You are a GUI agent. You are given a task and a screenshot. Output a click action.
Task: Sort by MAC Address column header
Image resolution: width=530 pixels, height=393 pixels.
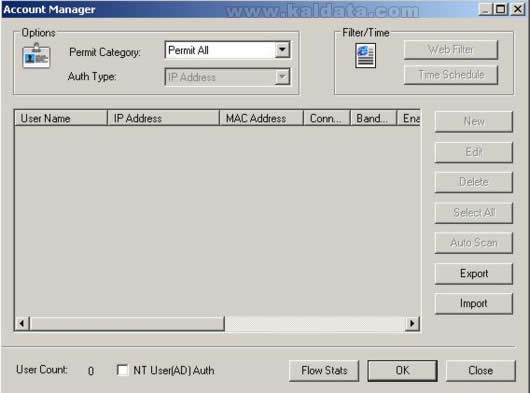coord(261,118)
